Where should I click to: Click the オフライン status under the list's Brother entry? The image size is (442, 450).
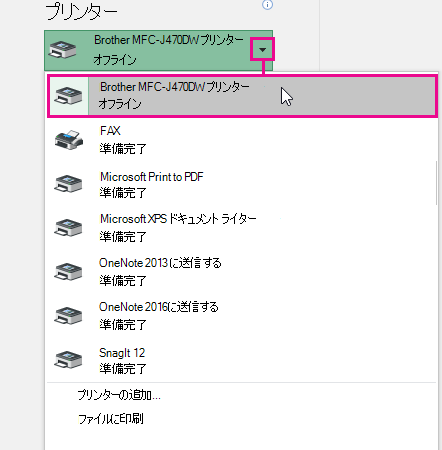(x=120, y=104)
